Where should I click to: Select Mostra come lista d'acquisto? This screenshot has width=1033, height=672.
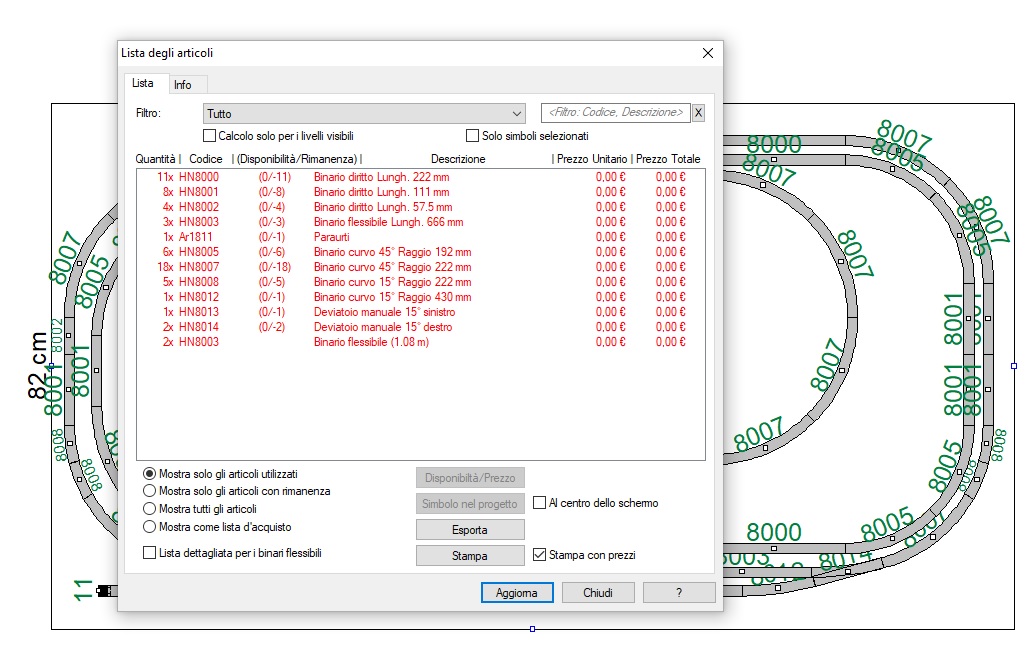click(150, 527)
